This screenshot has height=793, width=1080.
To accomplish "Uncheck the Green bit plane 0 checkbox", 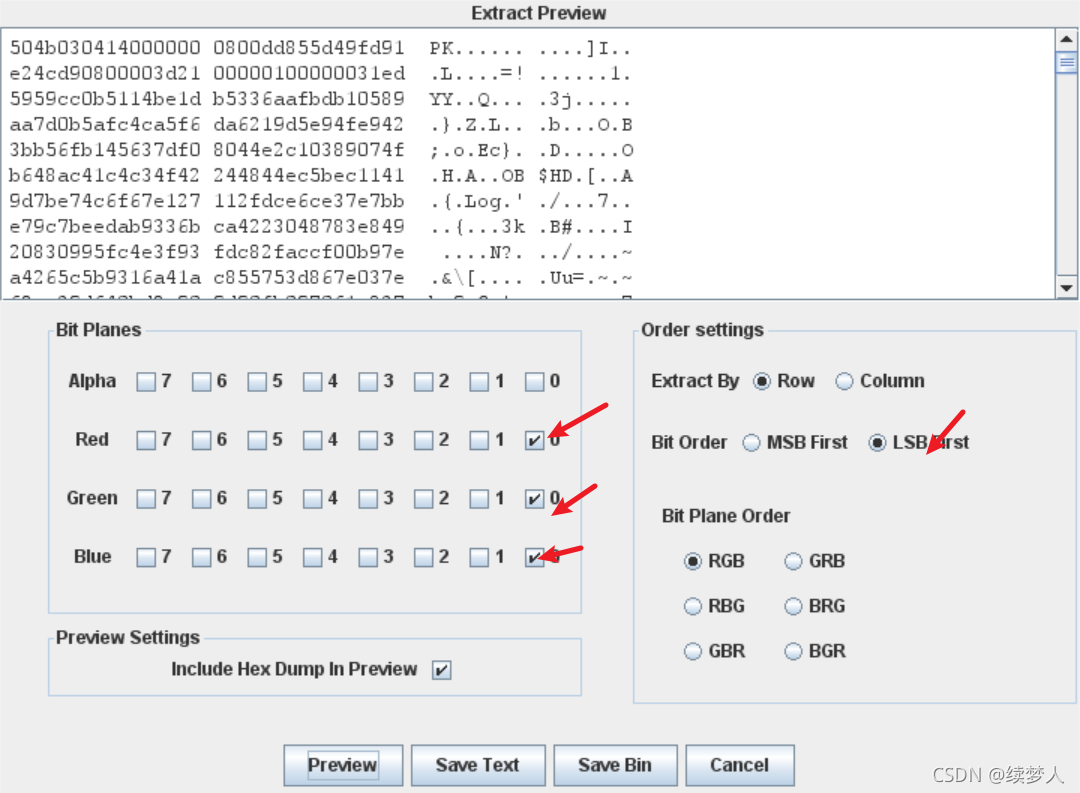I will [x=534, y=499].
